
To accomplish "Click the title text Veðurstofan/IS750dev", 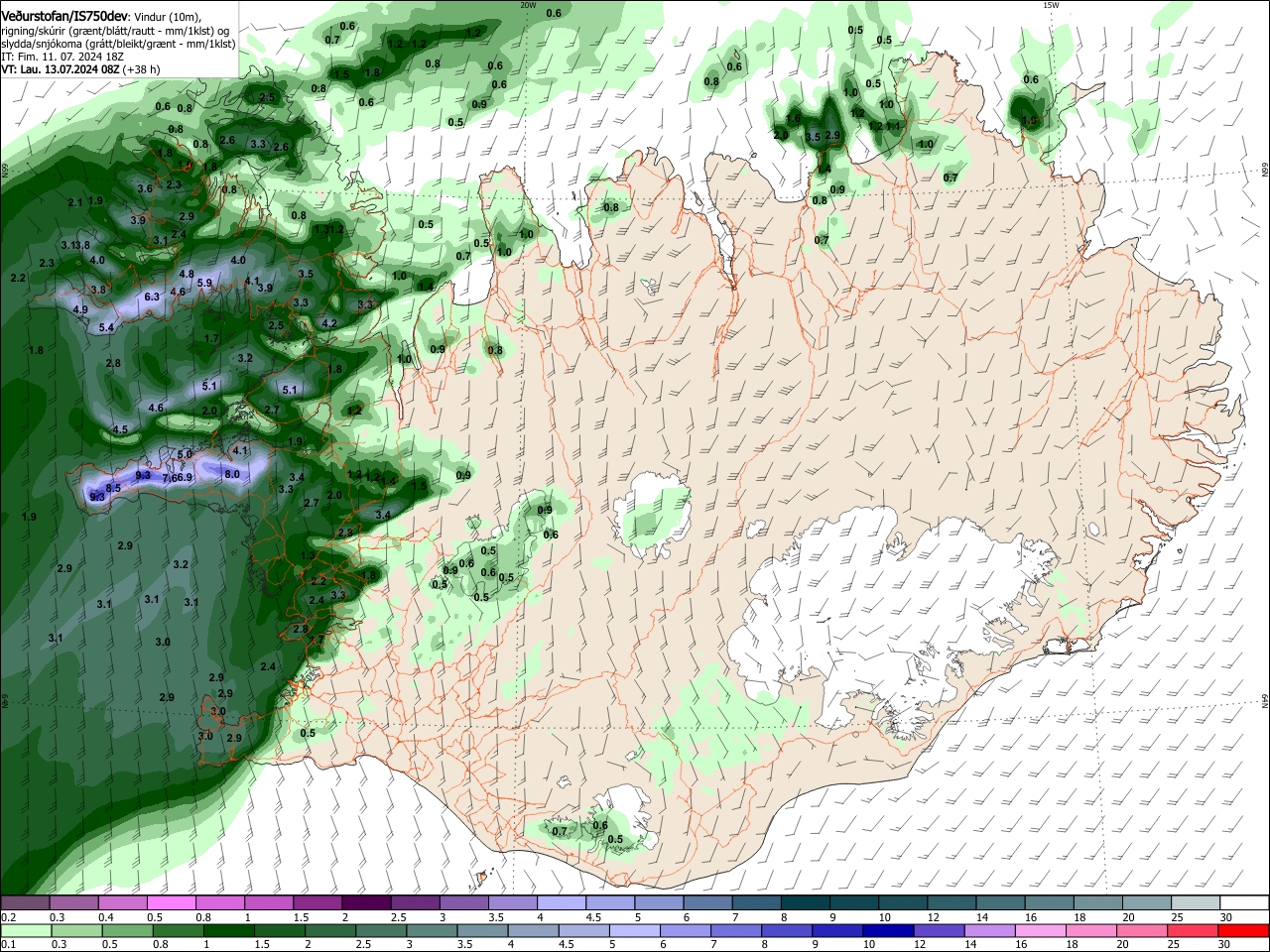I will tap(64, 17).
